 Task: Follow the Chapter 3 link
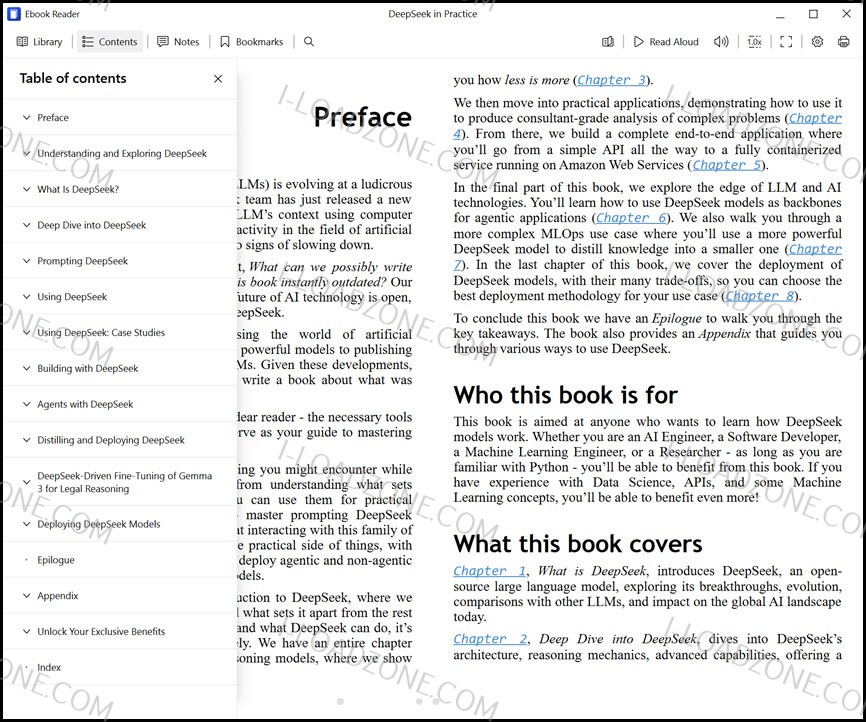tap(611, 80)
